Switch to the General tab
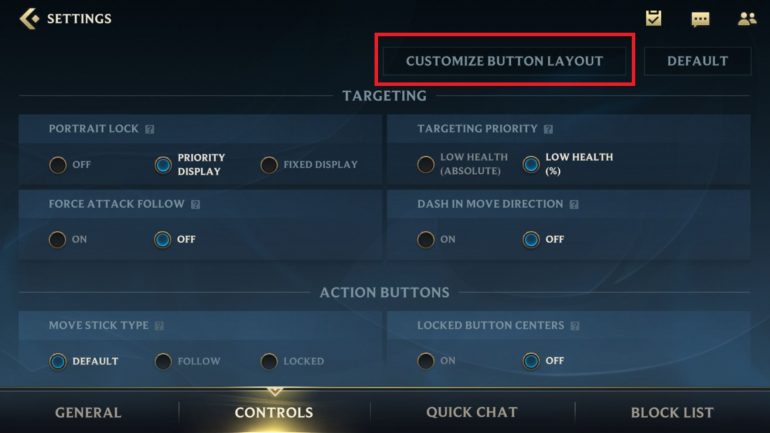 coord(88,412)
